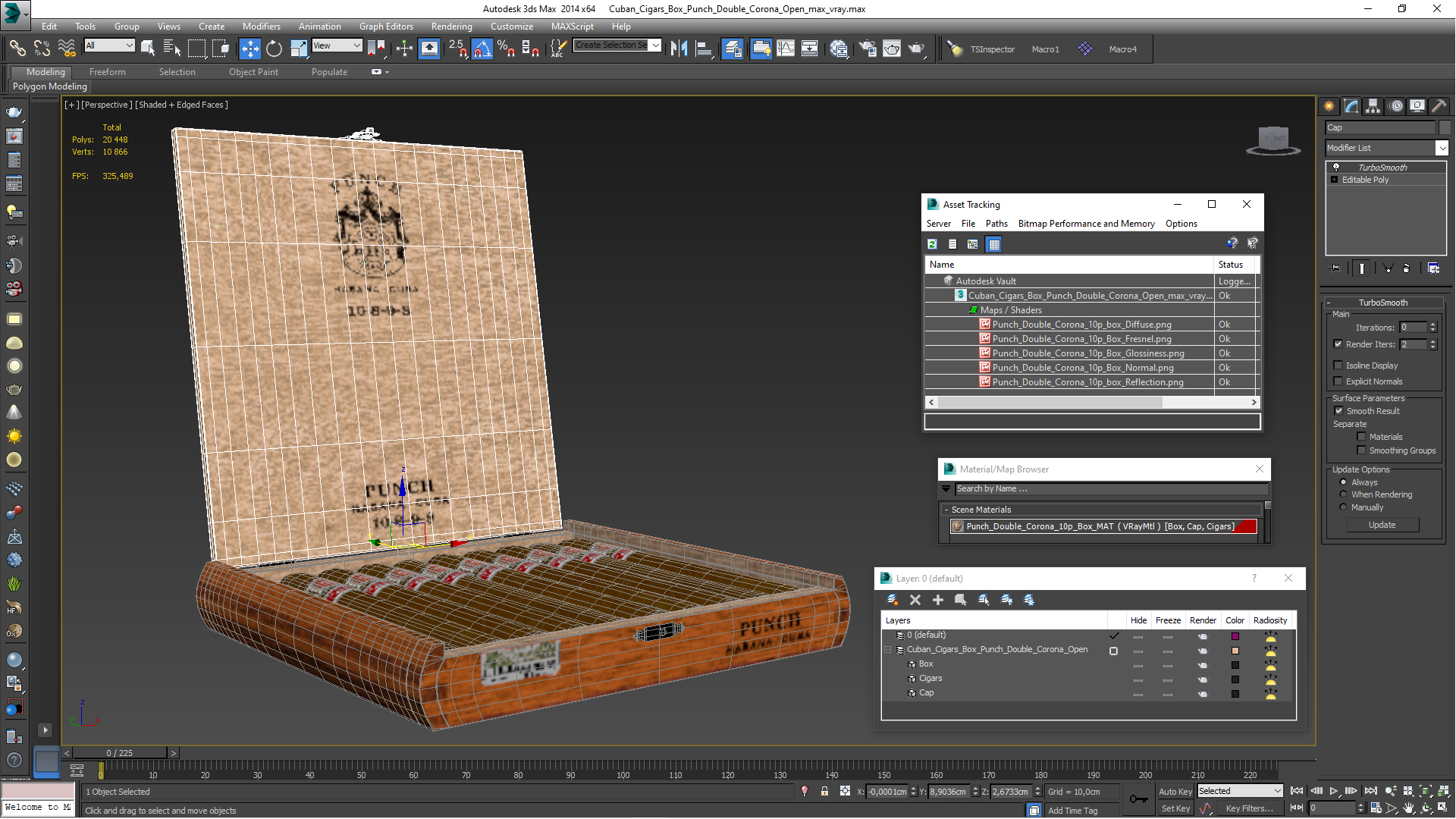Image resolution: width=1456 pixels, height=819 pixels.
Task: Open Select by Name list tool
Action: [172, 49]
